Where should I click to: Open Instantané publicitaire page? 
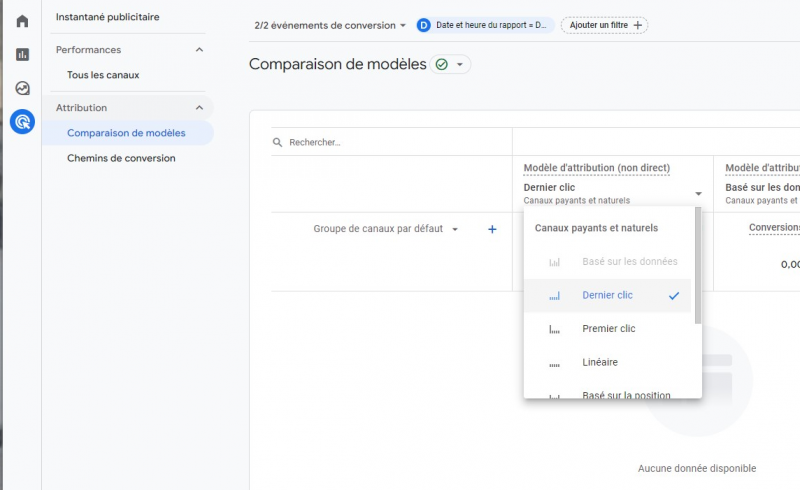pyautogui.click(x=108, y=17)
